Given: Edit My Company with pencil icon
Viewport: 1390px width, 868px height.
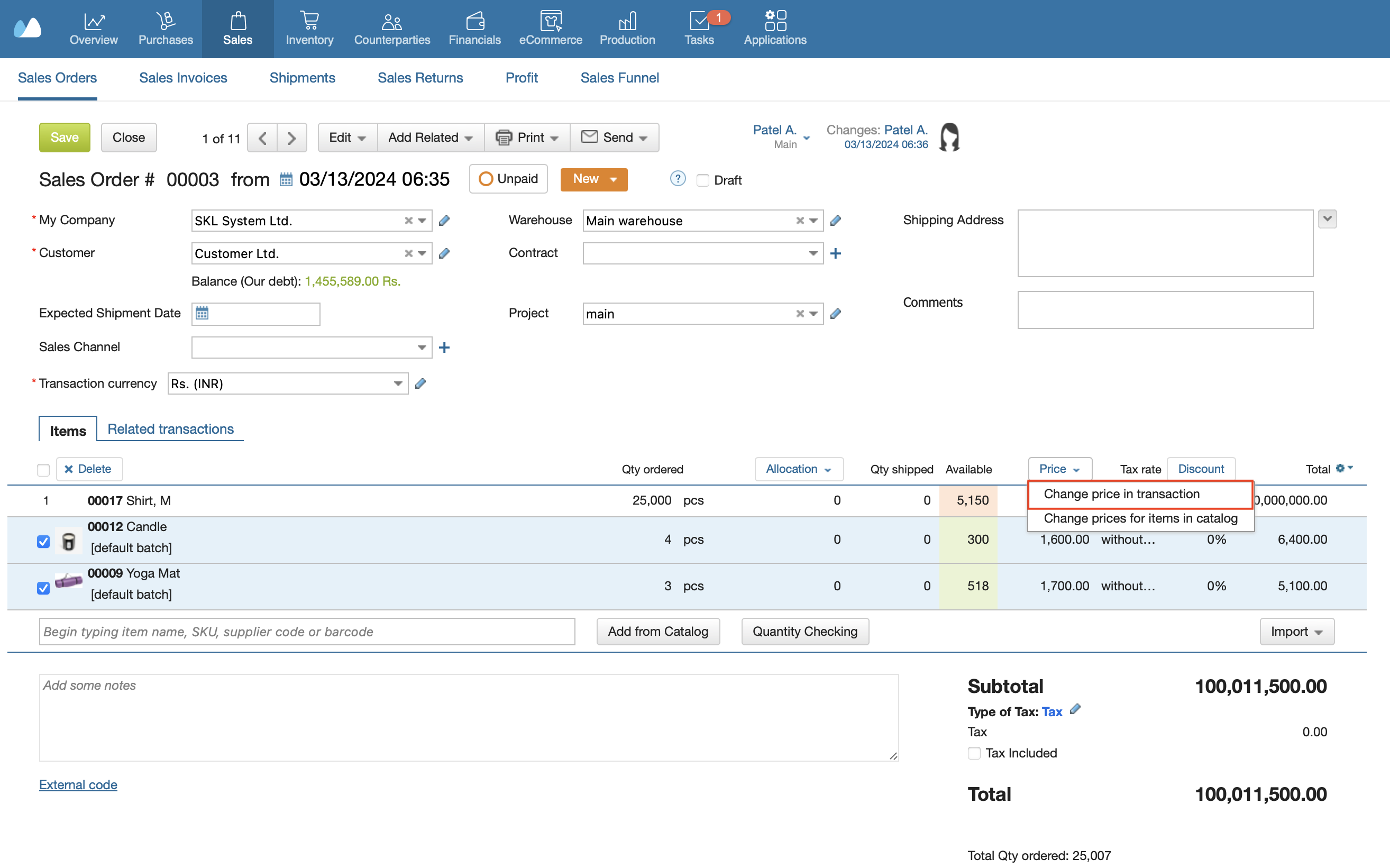Looking at the screenshot, I should pyautogui.click(x=444, y=221).
